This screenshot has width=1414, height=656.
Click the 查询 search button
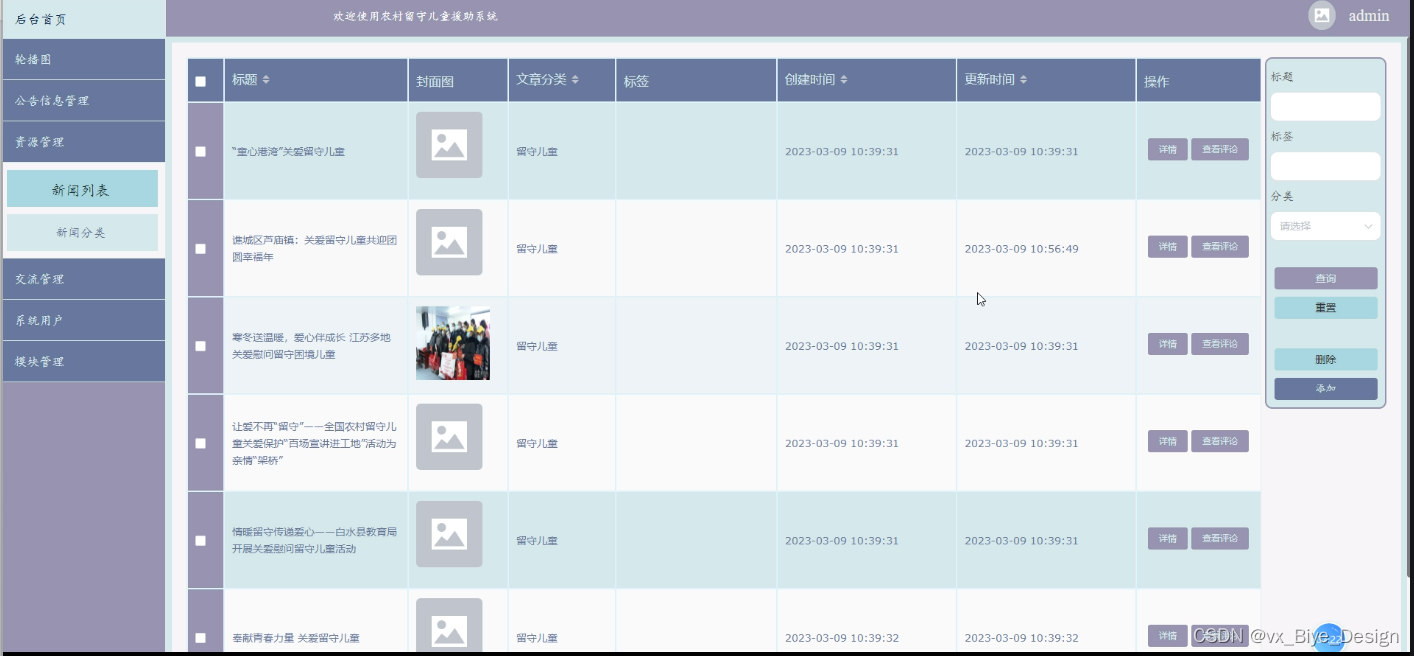(x=1325, y=278)
